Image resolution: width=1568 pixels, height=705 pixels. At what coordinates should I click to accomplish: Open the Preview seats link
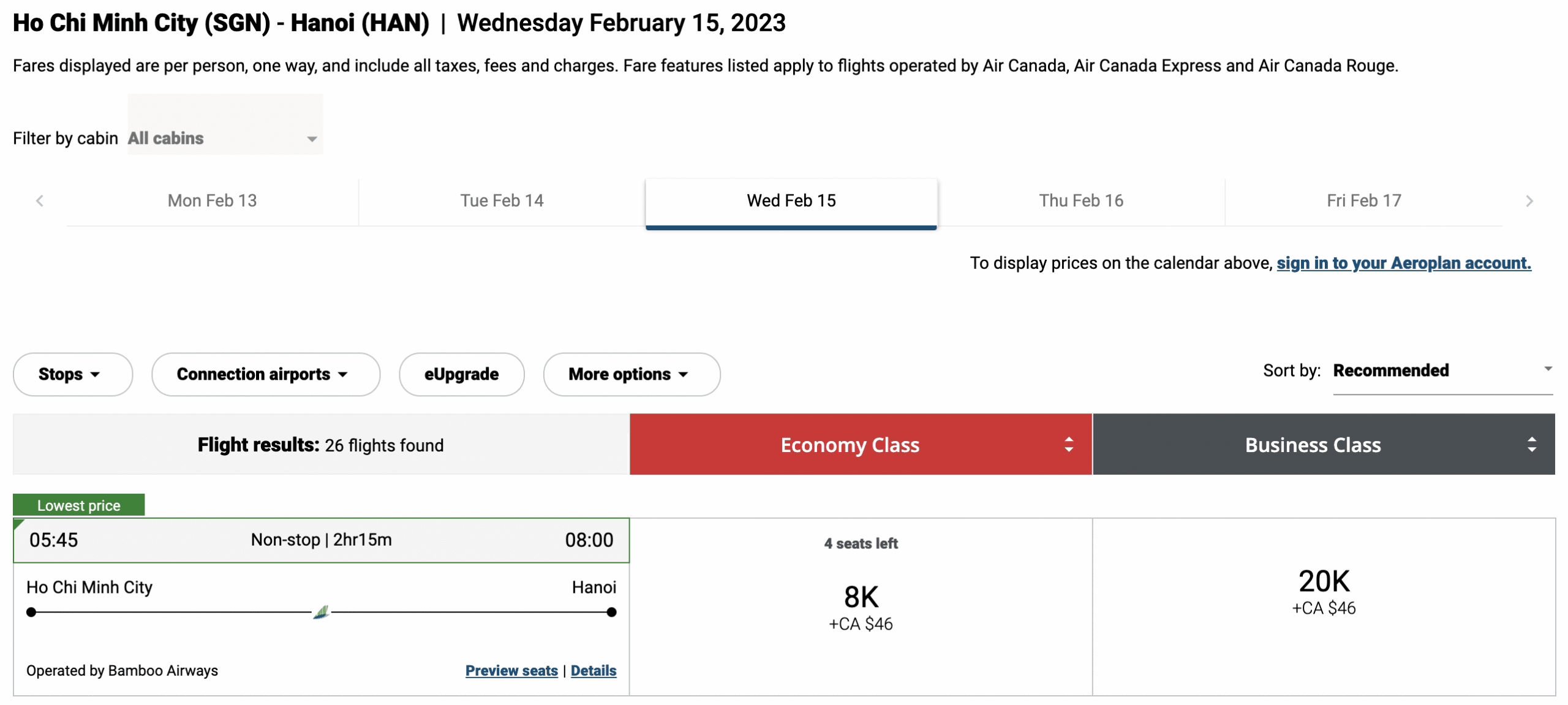(511, 671)
